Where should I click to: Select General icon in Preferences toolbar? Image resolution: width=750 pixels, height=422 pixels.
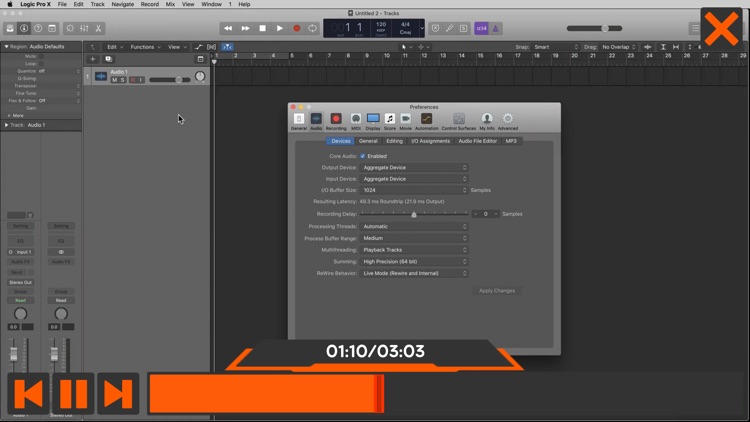point(298,122)
